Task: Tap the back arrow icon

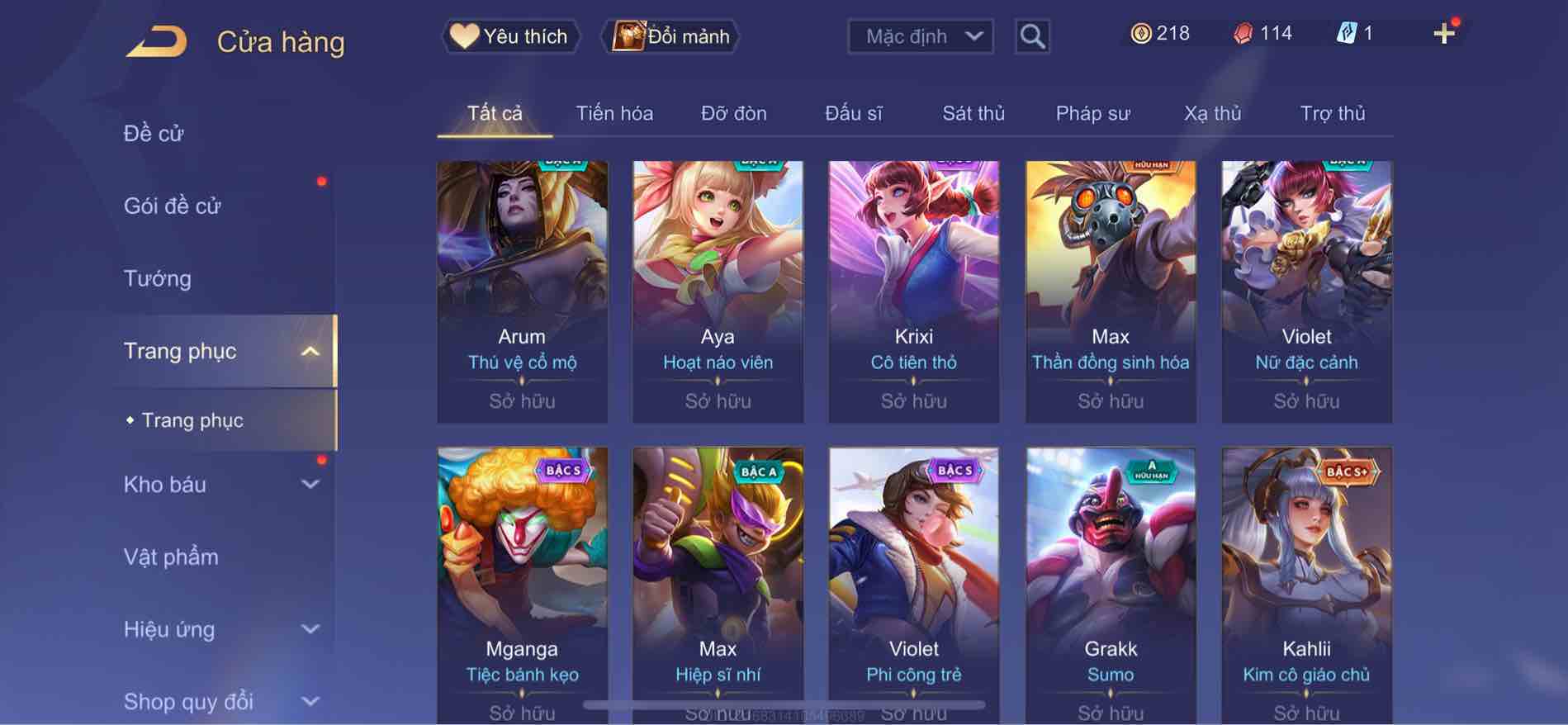Action: click(156, 41)
